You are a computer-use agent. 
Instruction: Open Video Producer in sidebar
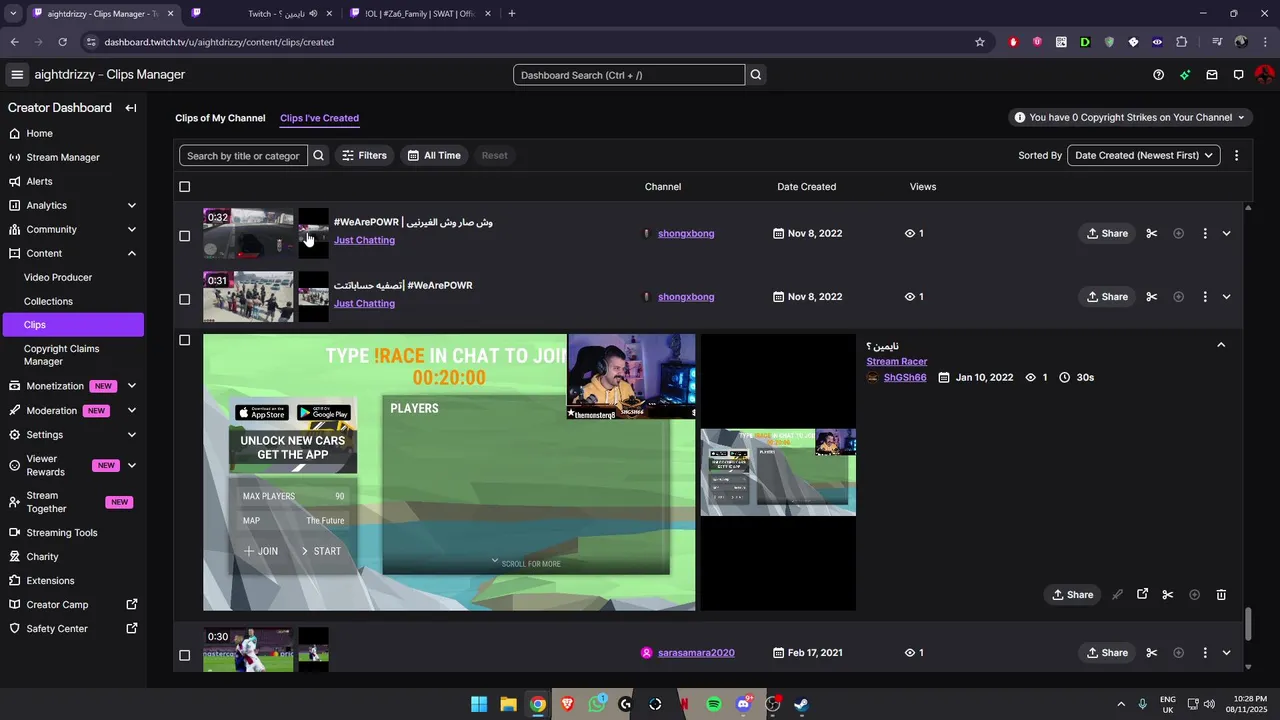click(58, 277)
